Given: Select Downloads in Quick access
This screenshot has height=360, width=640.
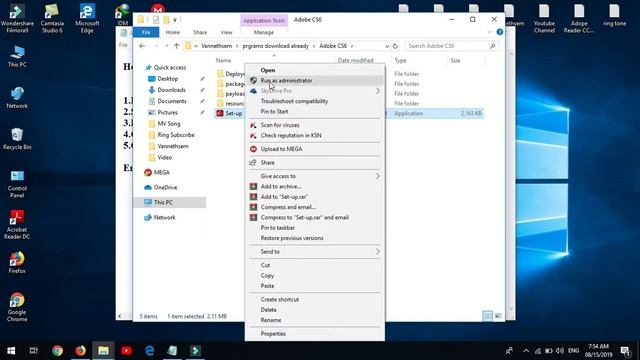Looking at the screenshot, I should point(171,90).
